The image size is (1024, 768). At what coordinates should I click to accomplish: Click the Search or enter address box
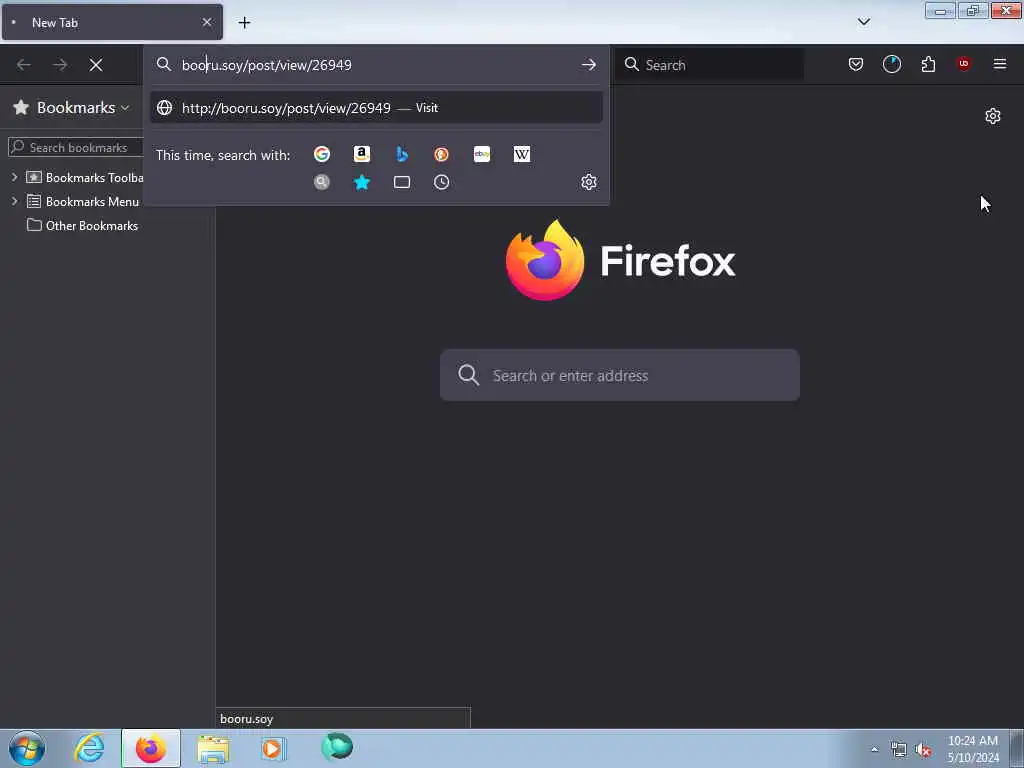pos(619,375)
